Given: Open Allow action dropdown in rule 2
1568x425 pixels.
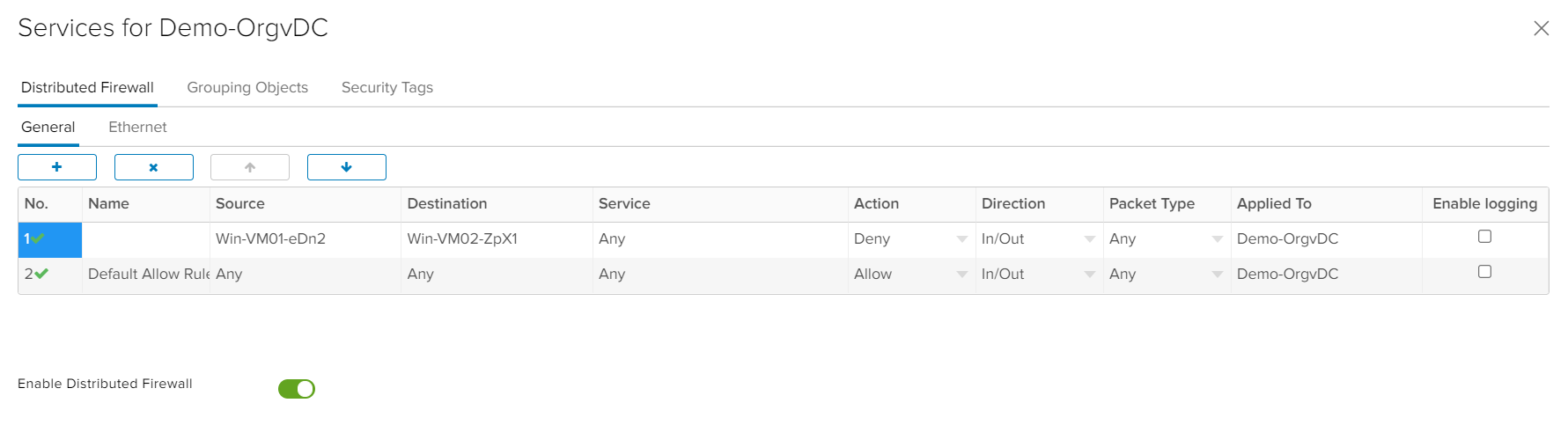Looking at the screenshot, I should pyautogui.click(x=961, y=275).
